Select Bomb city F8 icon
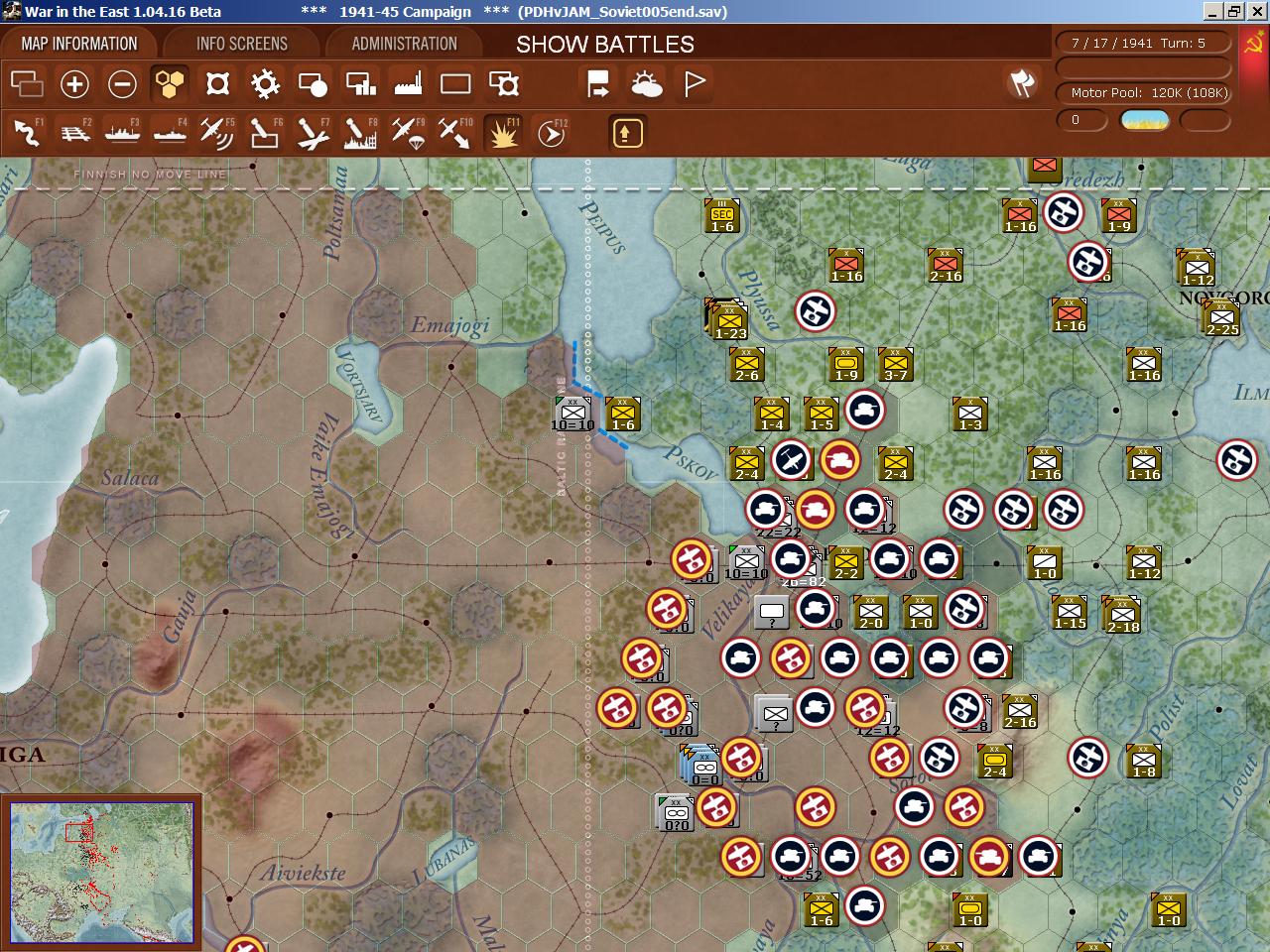The height and width of the screenshot is (952, 1270). tap(360, 132)
